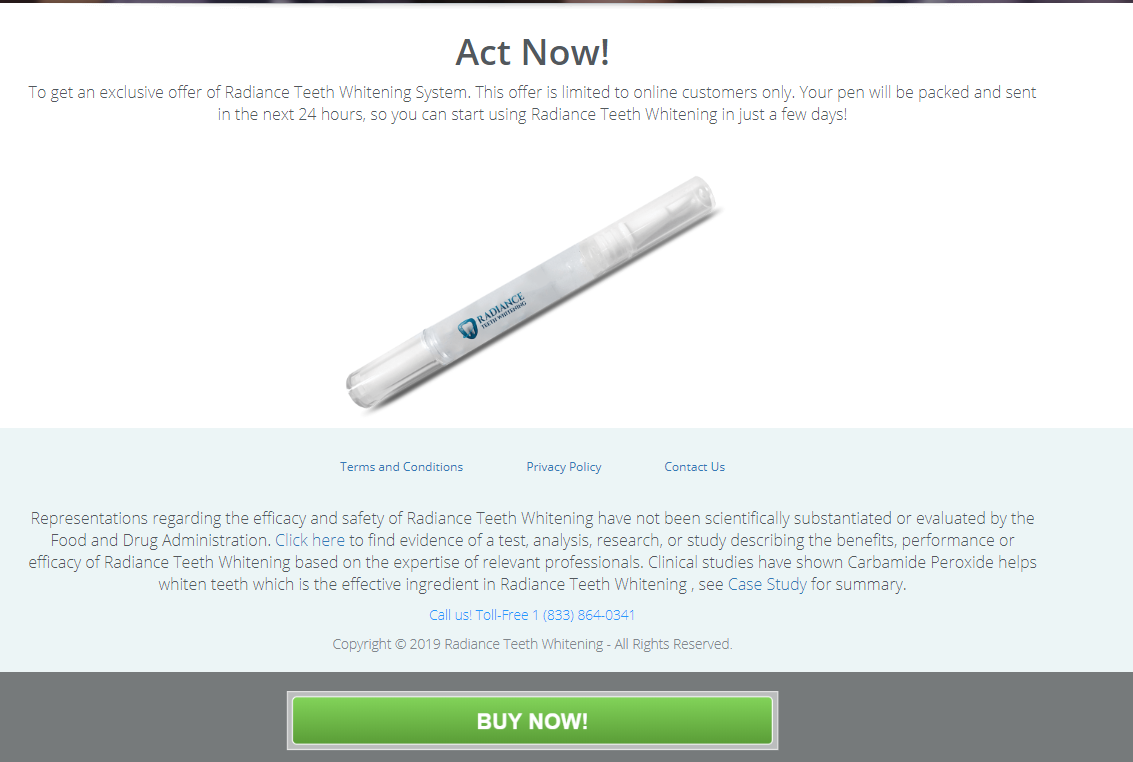Click the copyright 2019 notice text
This screenshot has height=762, width=1133.
click(532, 644)
